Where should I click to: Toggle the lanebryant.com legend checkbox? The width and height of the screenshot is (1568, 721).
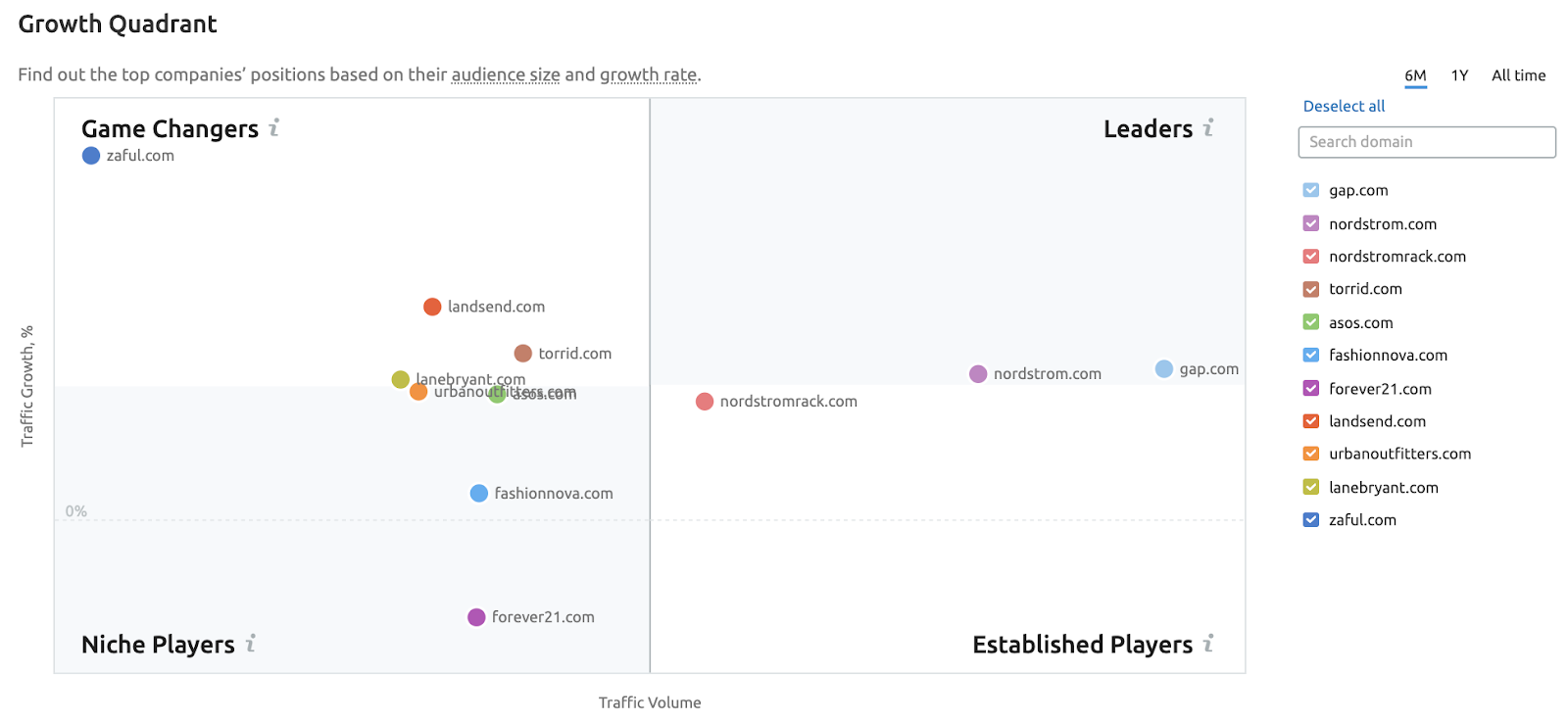(x=1311, y=487)
